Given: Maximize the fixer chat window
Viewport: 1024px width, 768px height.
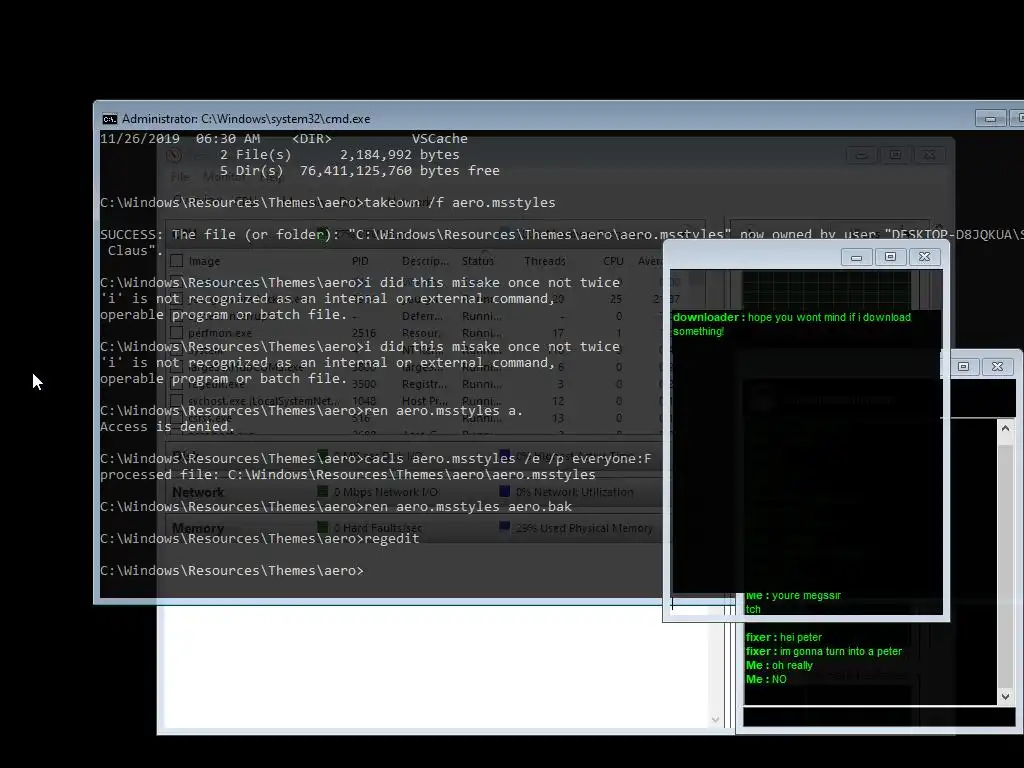Looking at the screenshot, I should click(963, 366).
